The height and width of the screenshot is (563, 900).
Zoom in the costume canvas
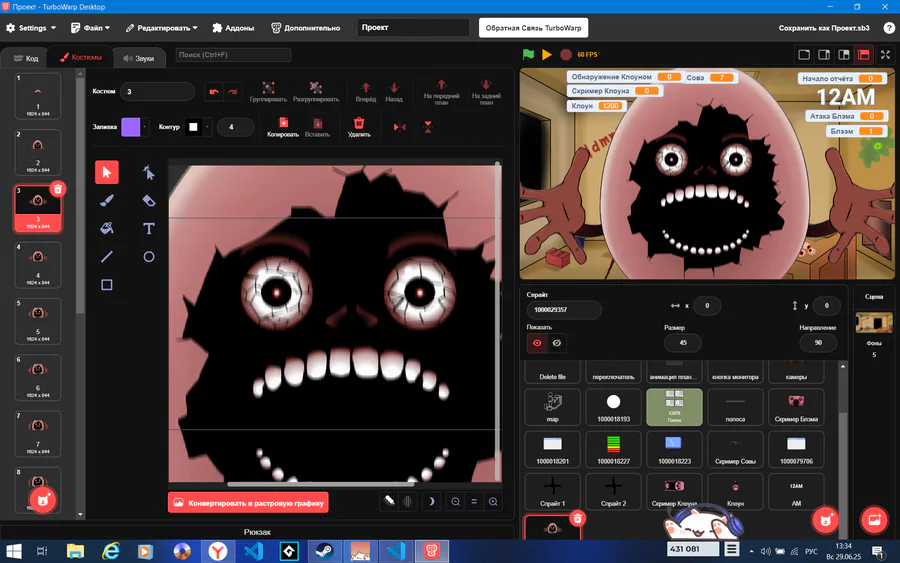(x=493, y=502)
